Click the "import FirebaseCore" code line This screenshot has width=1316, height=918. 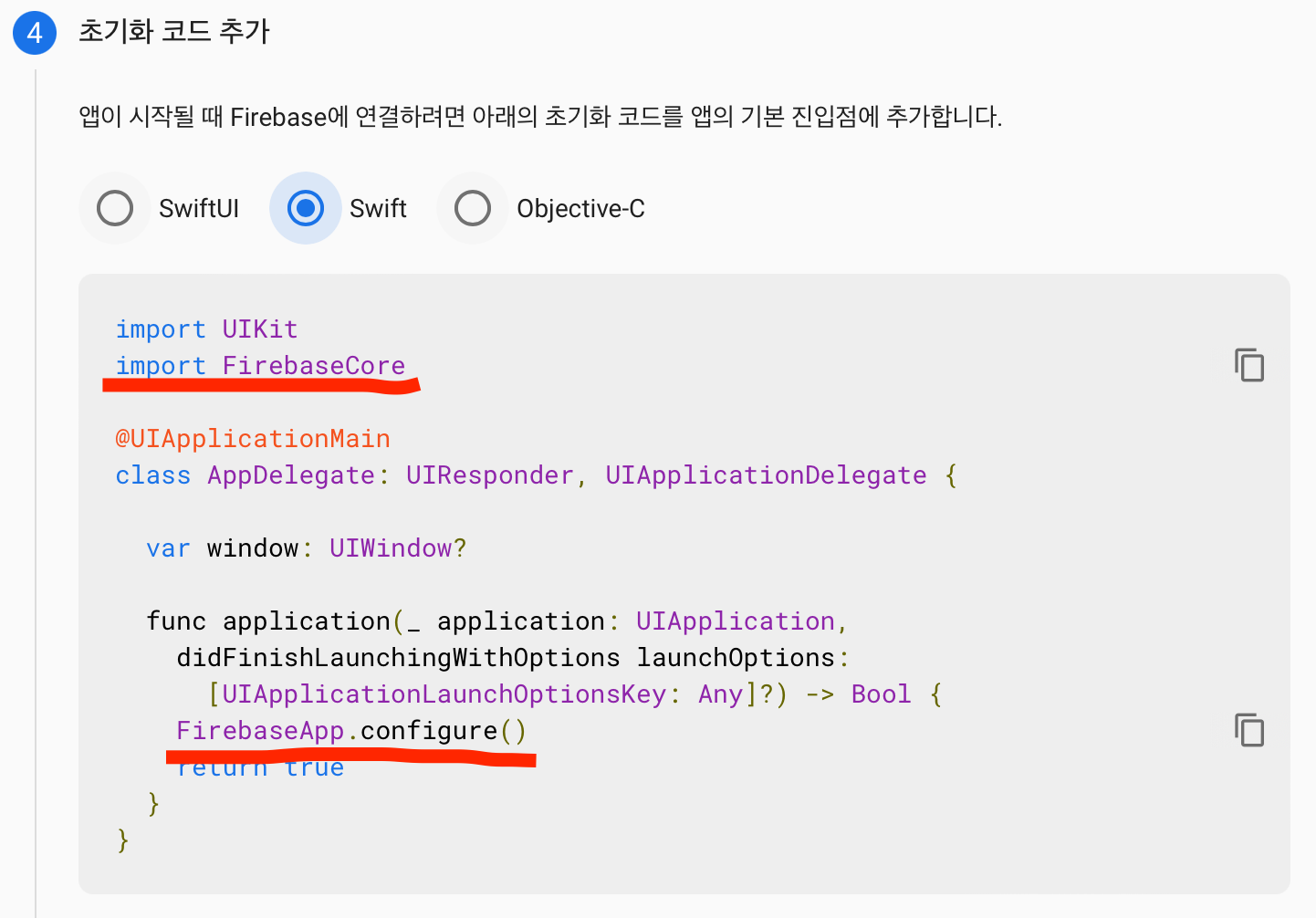click(260, 365)
